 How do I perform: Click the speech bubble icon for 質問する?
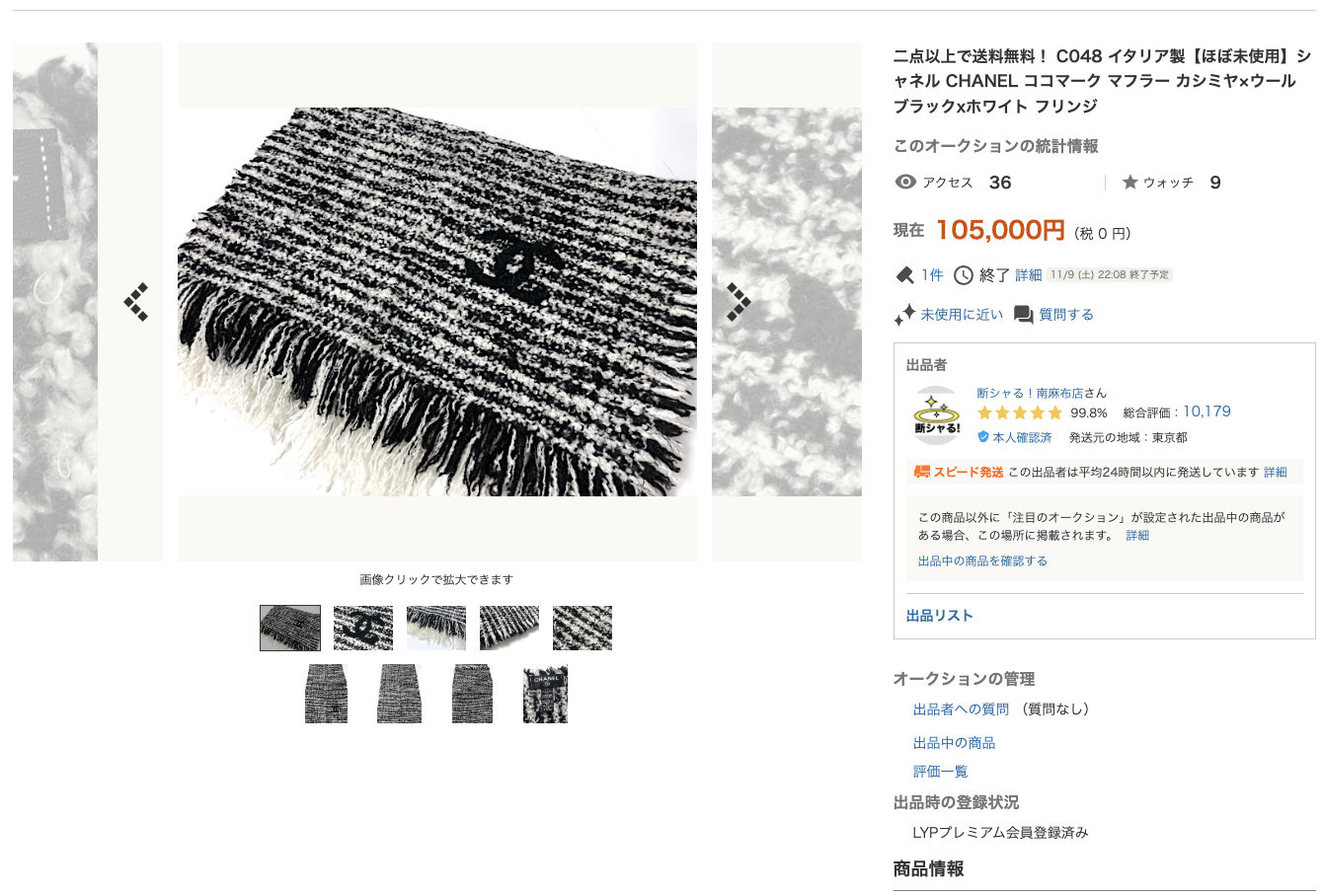[x=1024, y=315]
